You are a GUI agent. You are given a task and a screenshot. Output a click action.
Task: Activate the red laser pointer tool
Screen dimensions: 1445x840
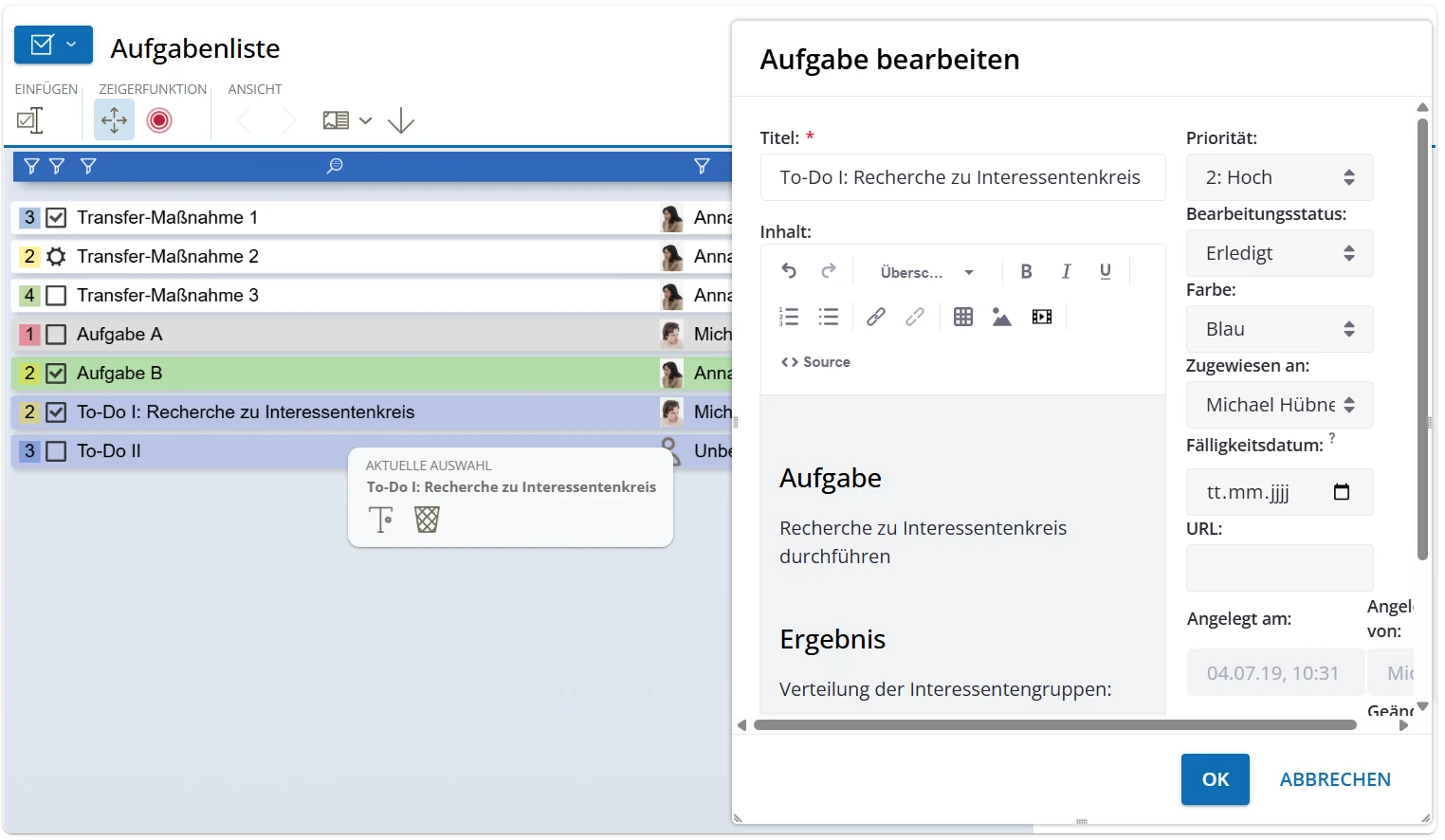tap(159, 120)
